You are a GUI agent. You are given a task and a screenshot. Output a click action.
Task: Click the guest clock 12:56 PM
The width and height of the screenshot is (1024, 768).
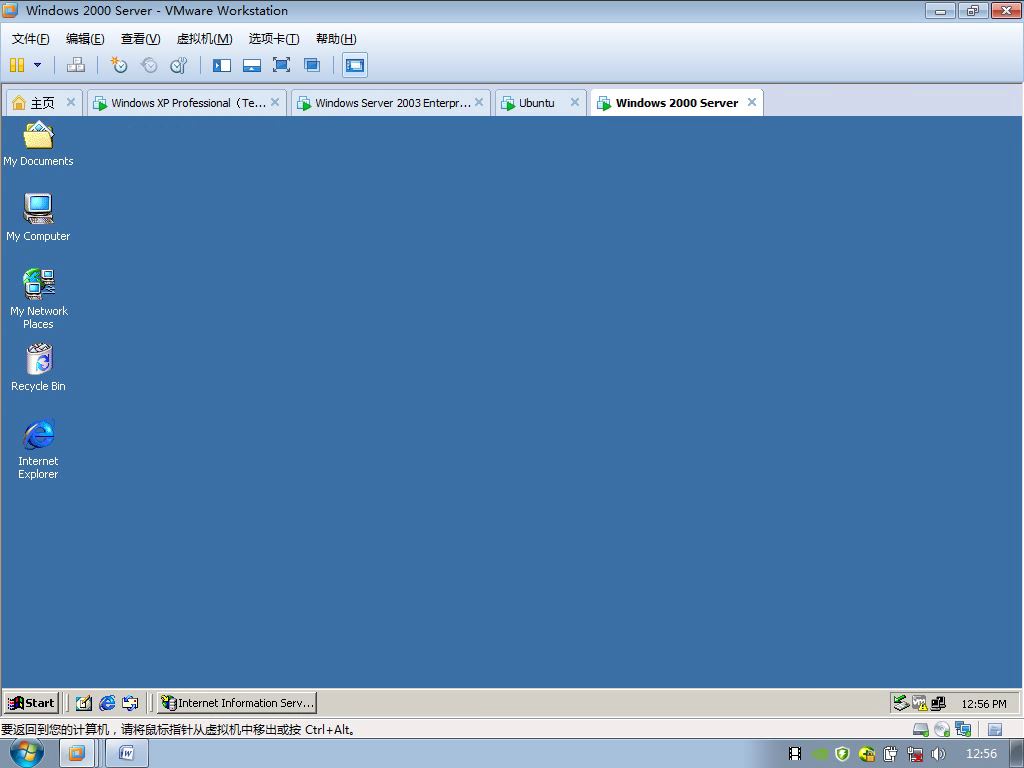(x=984, y=703)
